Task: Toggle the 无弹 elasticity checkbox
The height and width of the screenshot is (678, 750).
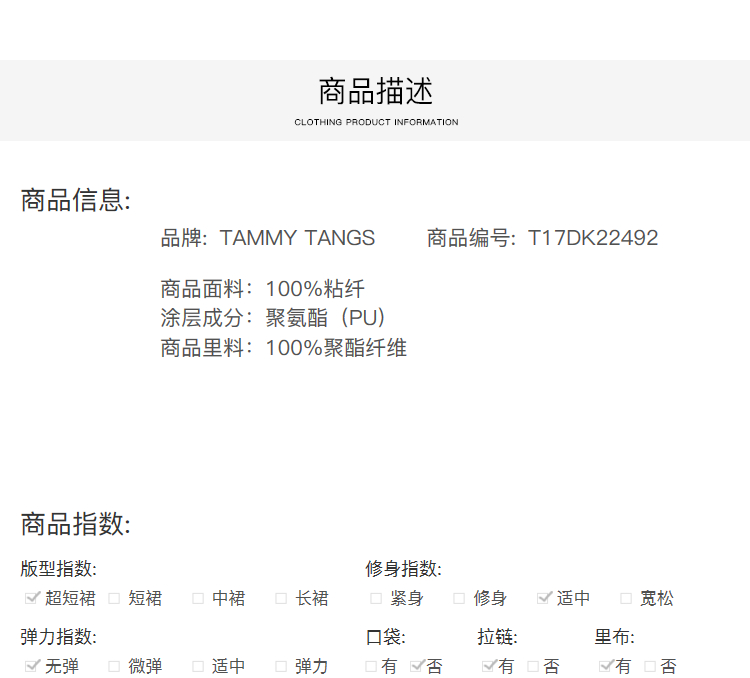Action: [32, 666]
